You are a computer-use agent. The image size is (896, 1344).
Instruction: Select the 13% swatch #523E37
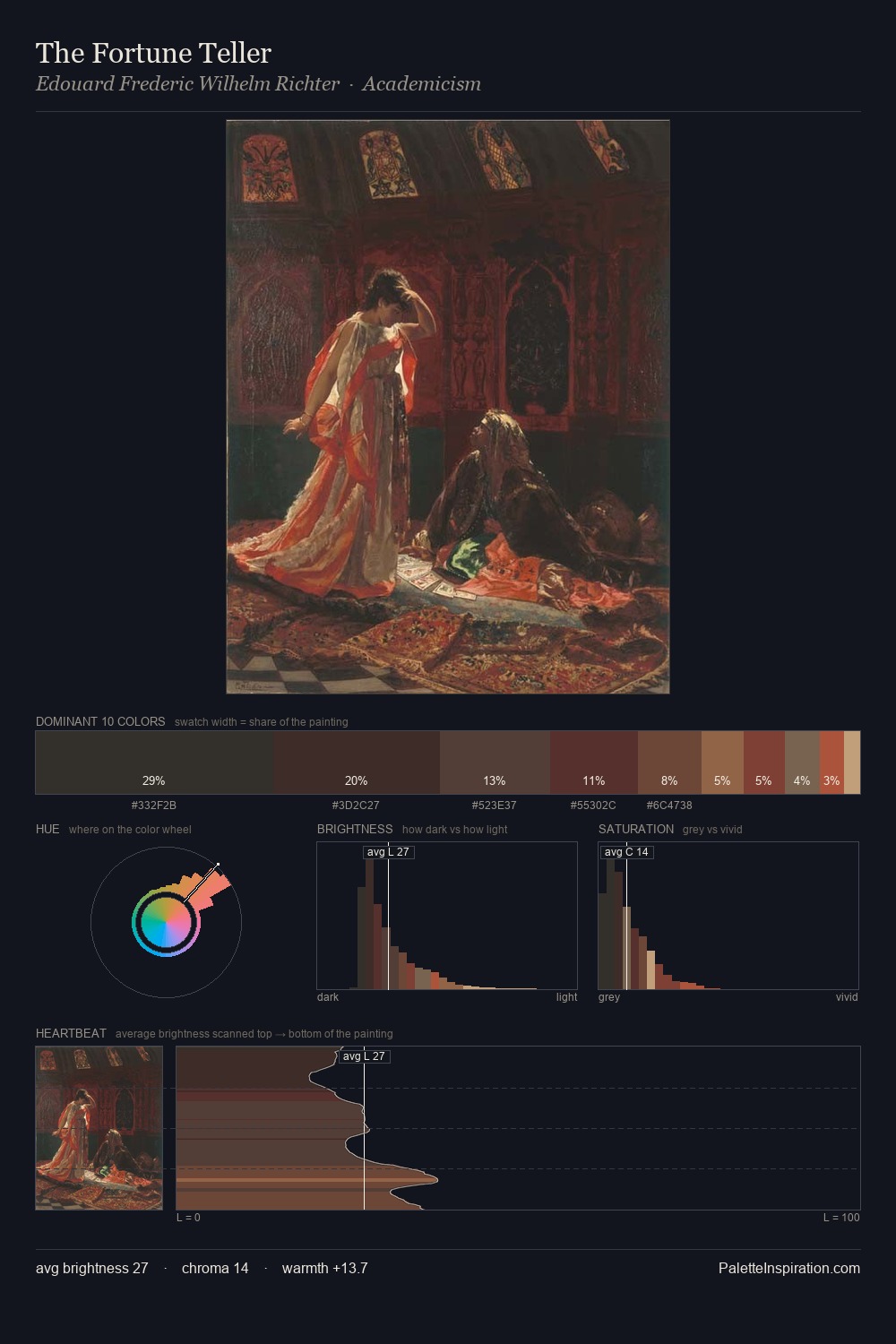[495, 762]
